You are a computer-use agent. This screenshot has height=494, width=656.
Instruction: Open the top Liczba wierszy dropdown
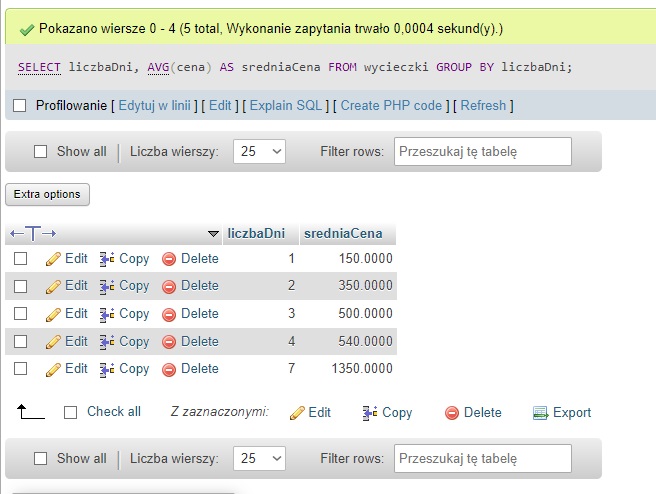(x=259, y=152)
